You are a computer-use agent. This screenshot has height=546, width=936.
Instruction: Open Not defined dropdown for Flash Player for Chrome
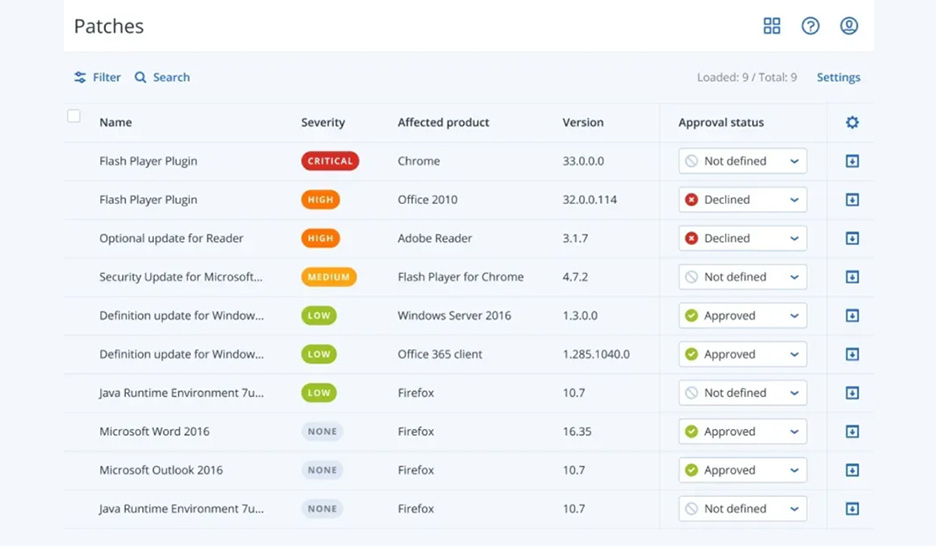[x=743, y=277]
